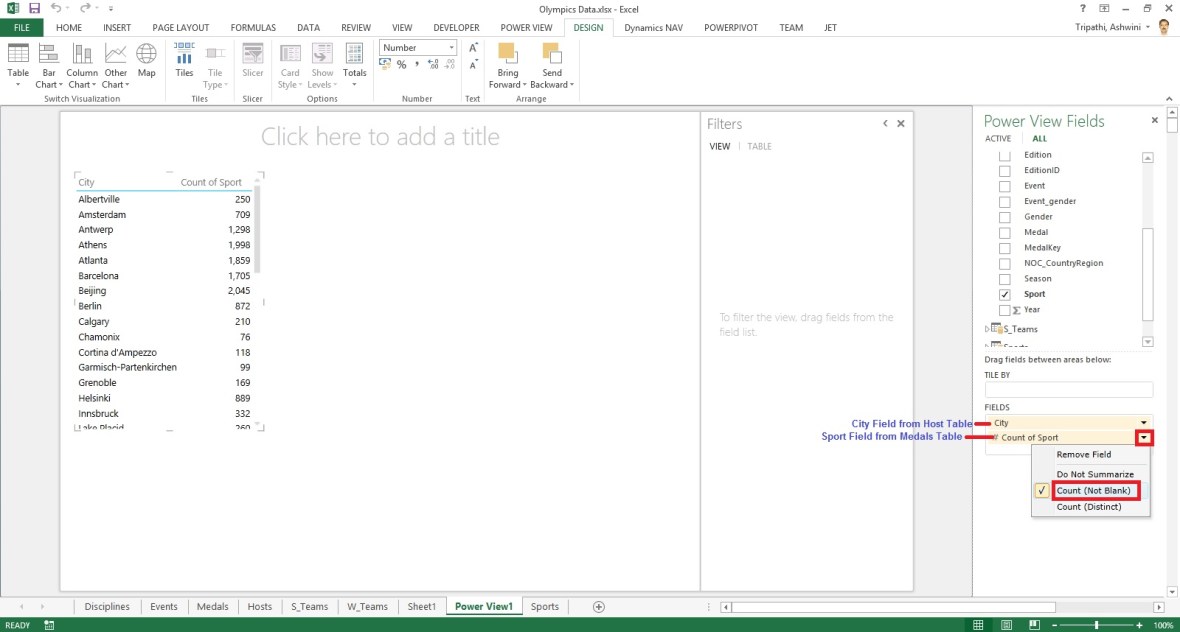Click the Send Backward icon
This screenshot has height=632, width=1180.
(552, 55)
